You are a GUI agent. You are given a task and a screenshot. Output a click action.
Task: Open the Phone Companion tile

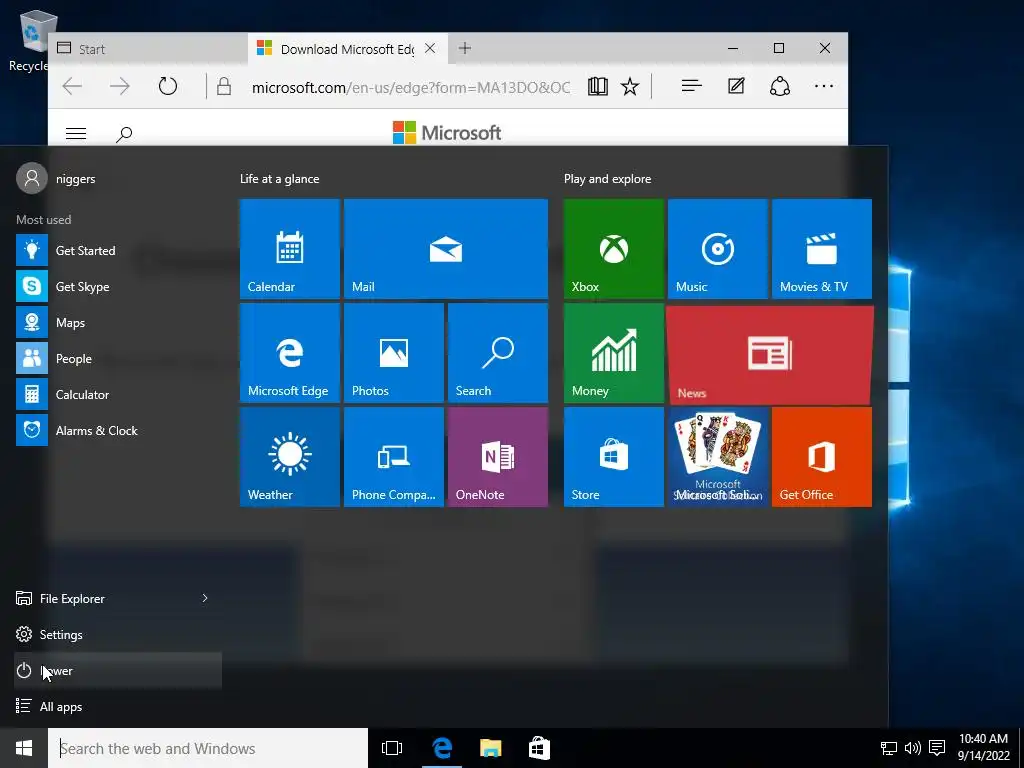(394, 456)
